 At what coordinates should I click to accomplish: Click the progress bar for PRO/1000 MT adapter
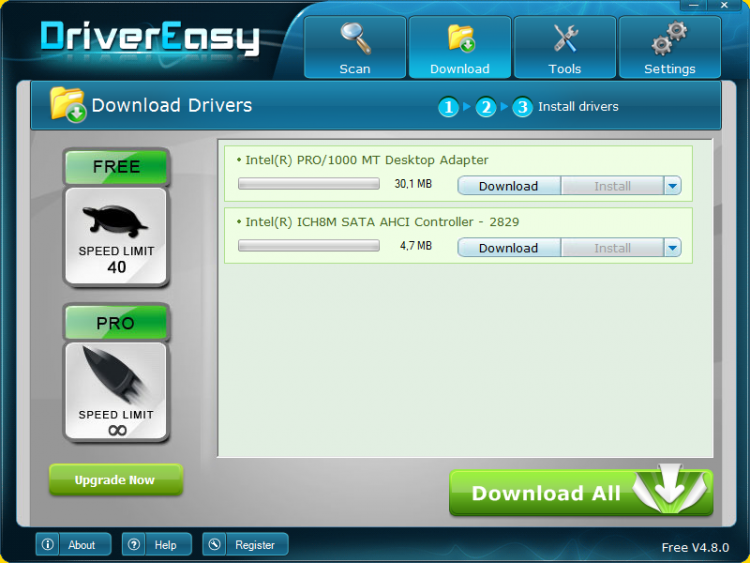coord(309,184)
